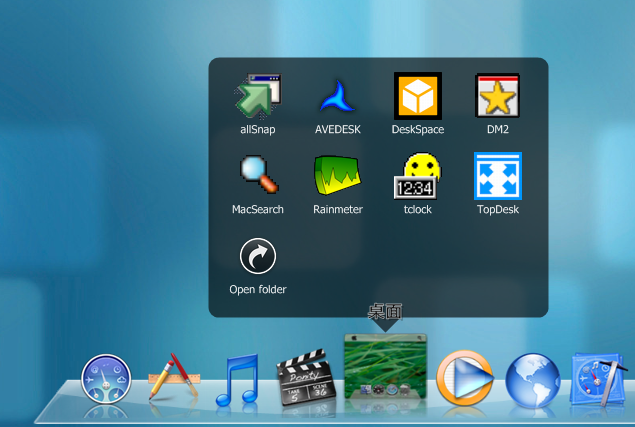Click the grass desktop stack thumbnail
The image size is (635, 427).
pos(385,366)
